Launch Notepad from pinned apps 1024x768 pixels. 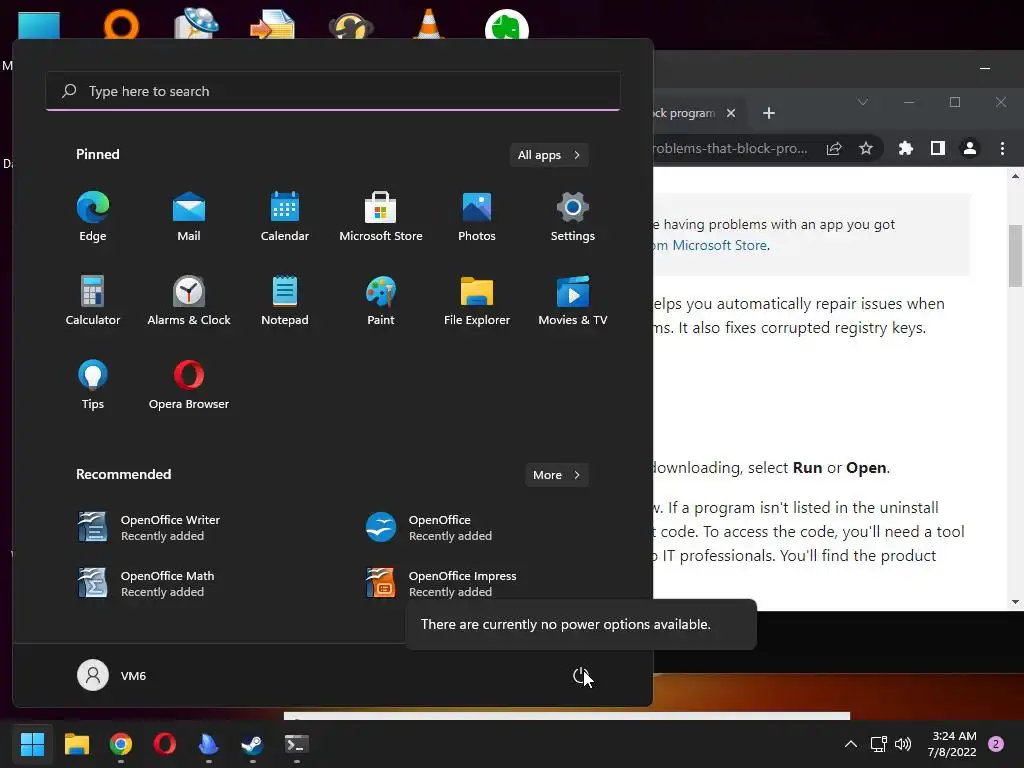point(285,301)
